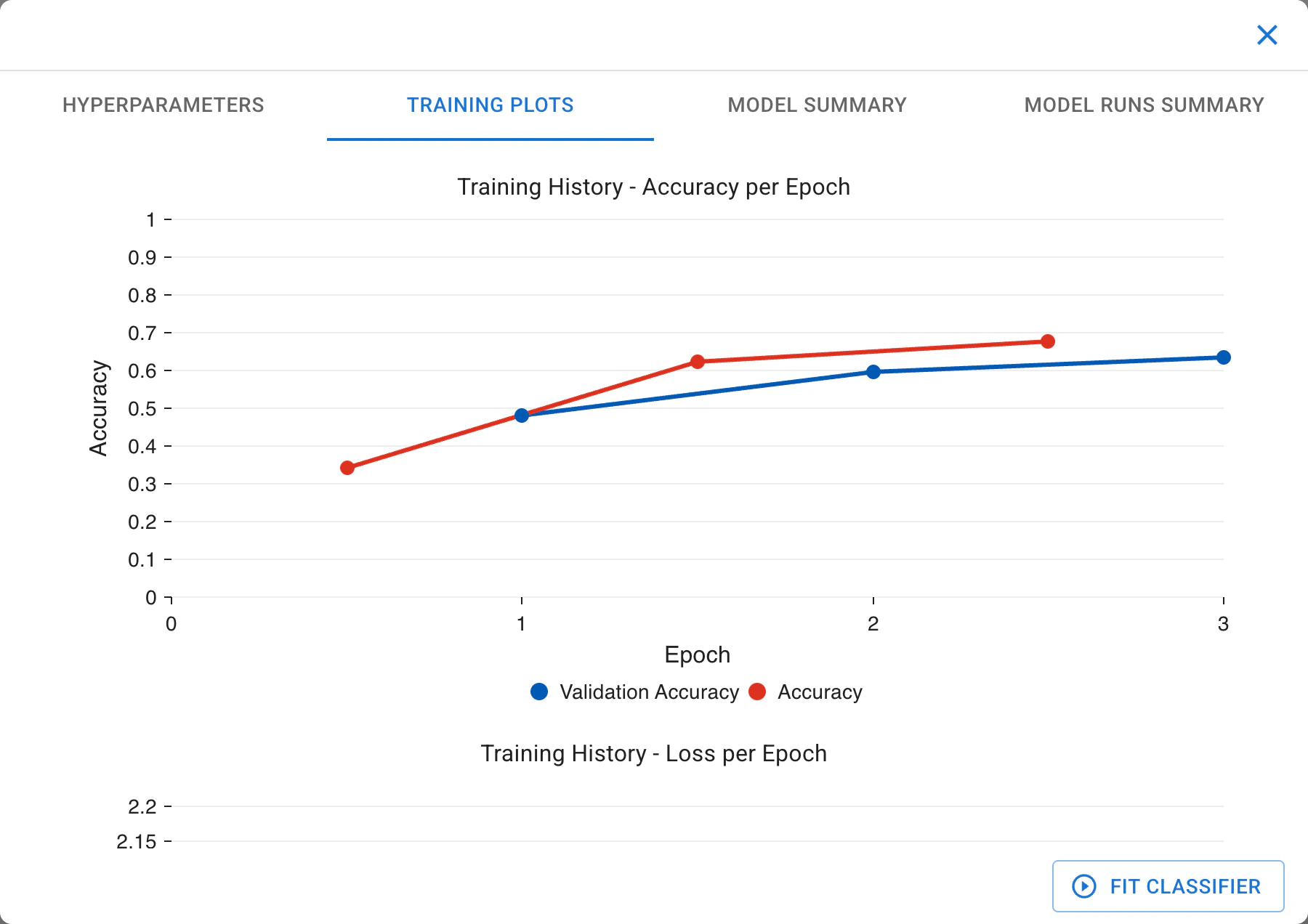Toggle the red Accuracy legend entry
Image resolution: width=1308 pixels, height=924 pixels.
tap(805, 692)
